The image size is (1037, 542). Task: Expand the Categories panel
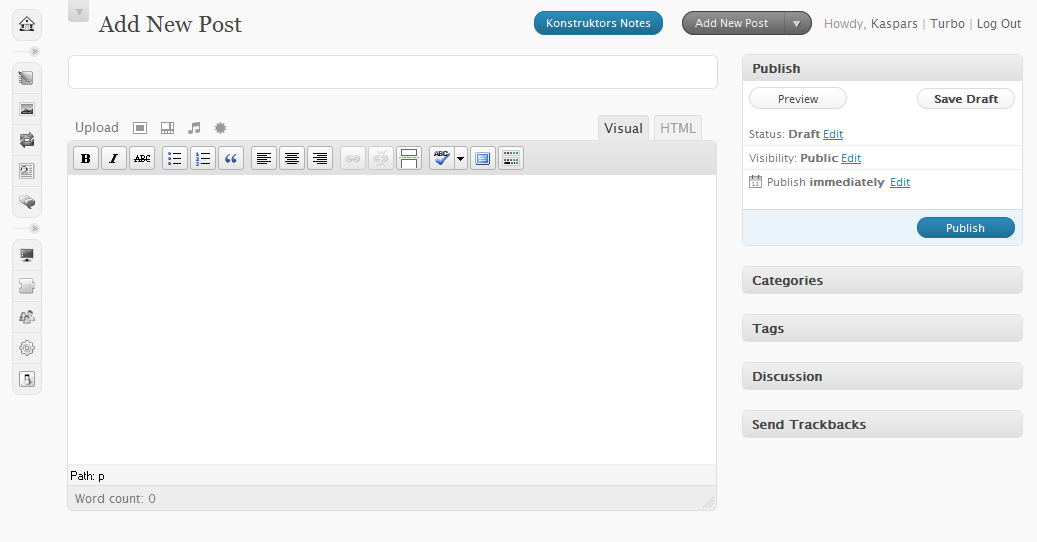(881, 280)
